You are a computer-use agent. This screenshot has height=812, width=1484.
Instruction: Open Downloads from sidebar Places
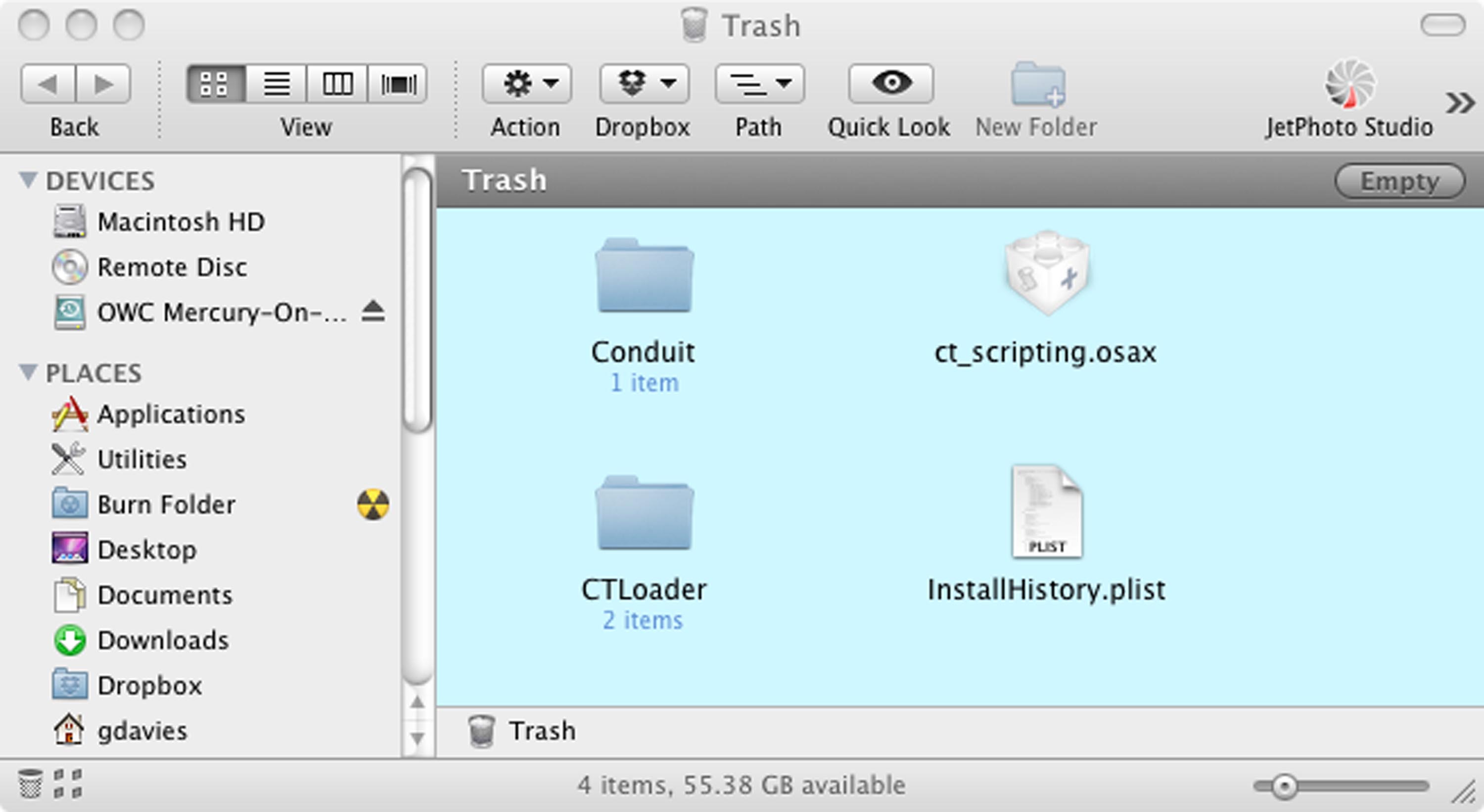(x=162, y=640)
